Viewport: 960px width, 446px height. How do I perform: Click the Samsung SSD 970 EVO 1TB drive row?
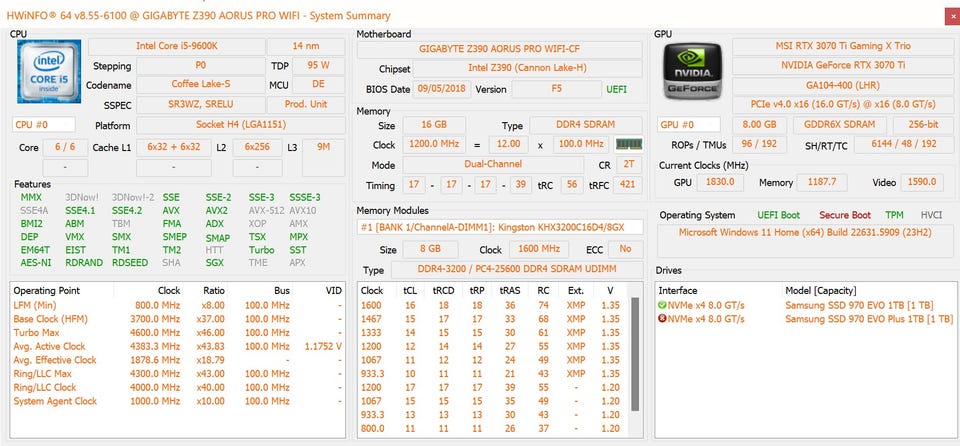pos(804,305)
